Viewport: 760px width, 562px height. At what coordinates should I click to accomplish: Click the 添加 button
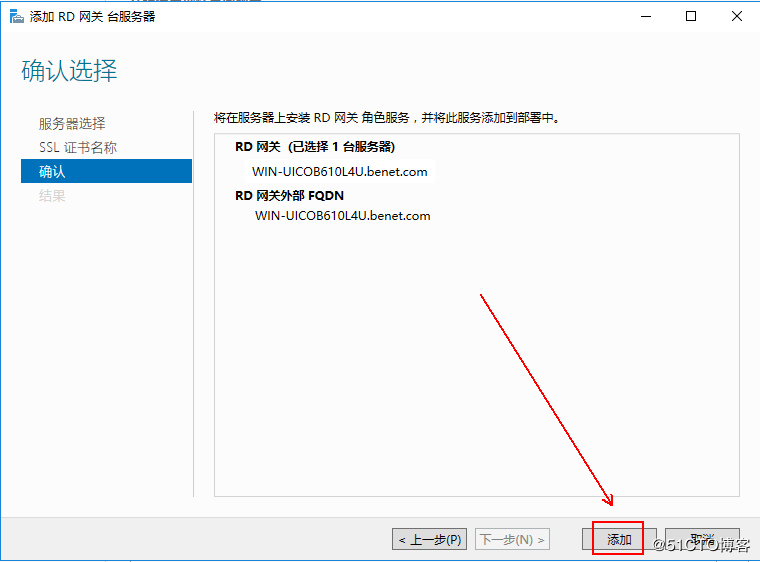pyautogui.click(x=619, y=539)
